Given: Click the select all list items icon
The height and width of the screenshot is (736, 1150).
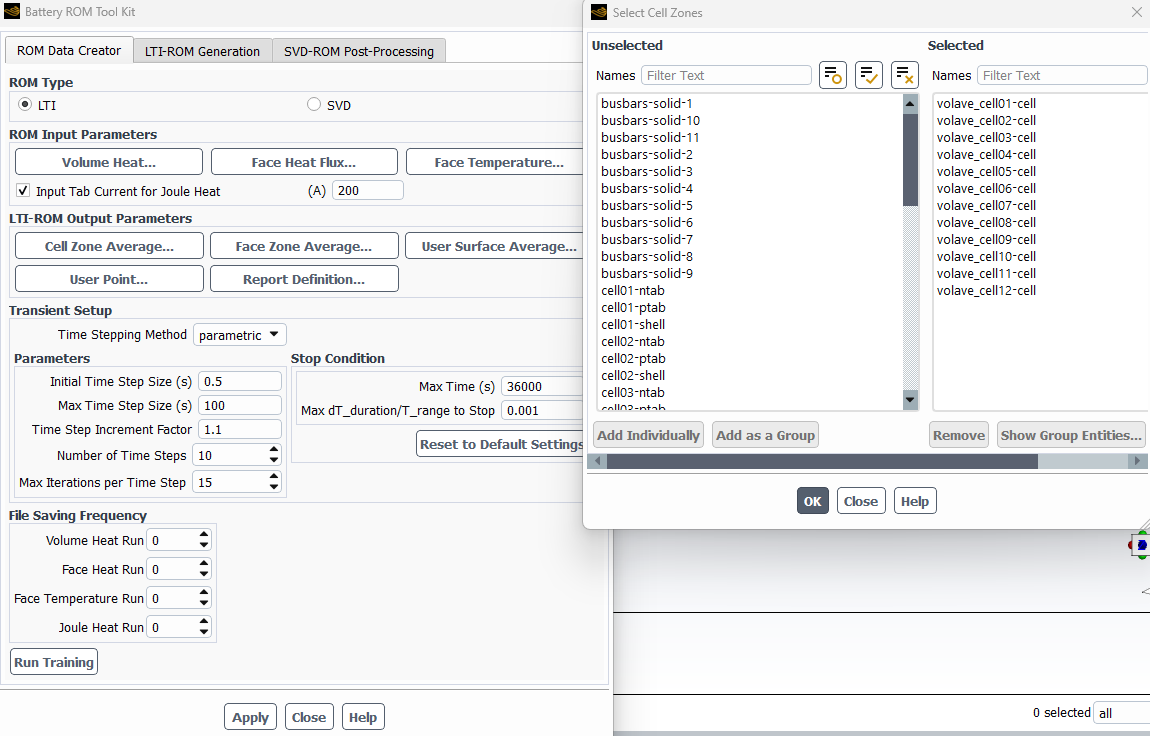Looking at the screenshot, I should (868, 75).
